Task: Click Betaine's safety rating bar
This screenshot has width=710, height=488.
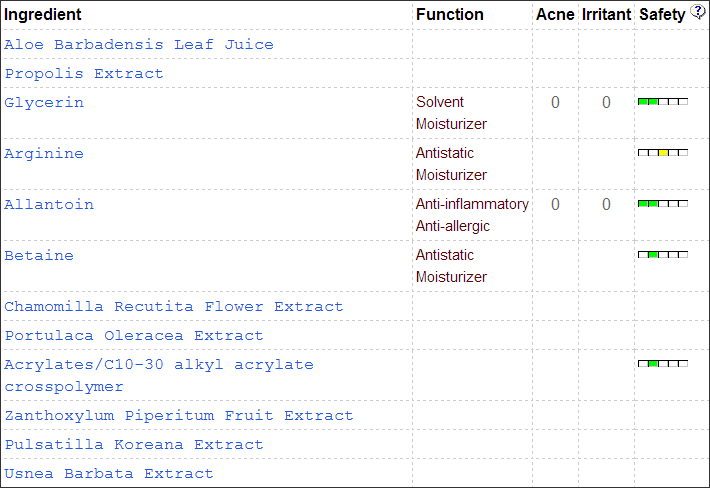Action: (663, 255)
